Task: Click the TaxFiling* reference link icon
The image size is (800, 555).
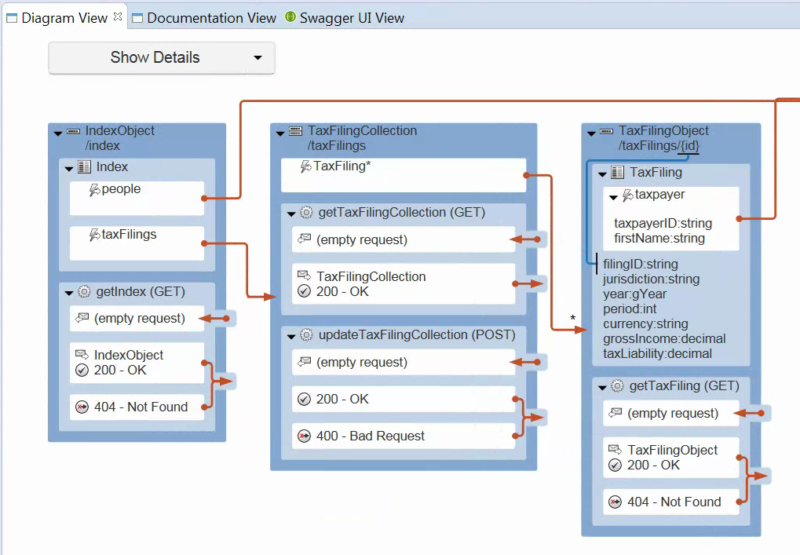Action: coord(306,166)
